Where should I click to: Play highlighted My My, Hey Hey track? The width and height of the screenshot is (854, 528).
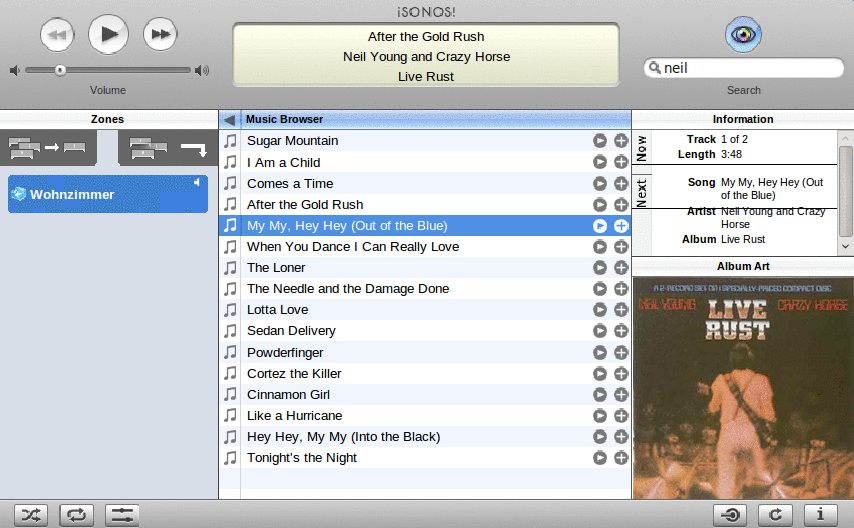600,226
